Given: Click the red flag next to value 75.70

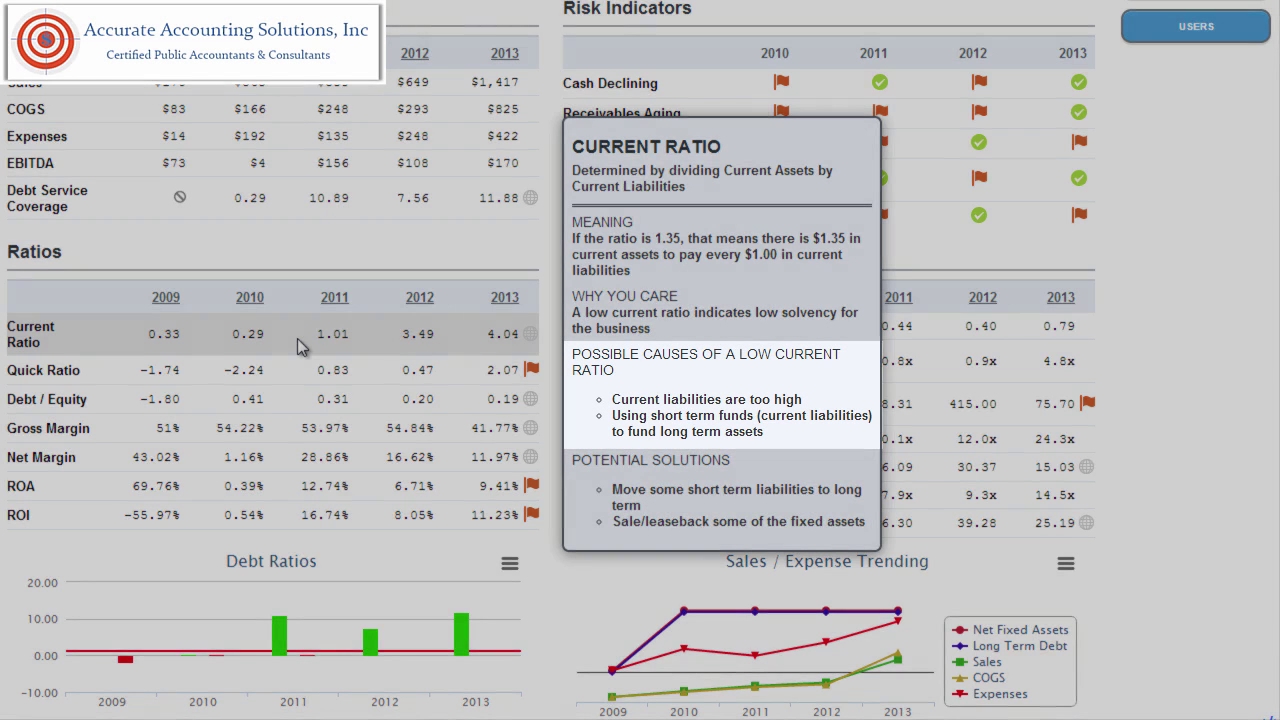Looking at the screenshot, I should [1087, 403].
